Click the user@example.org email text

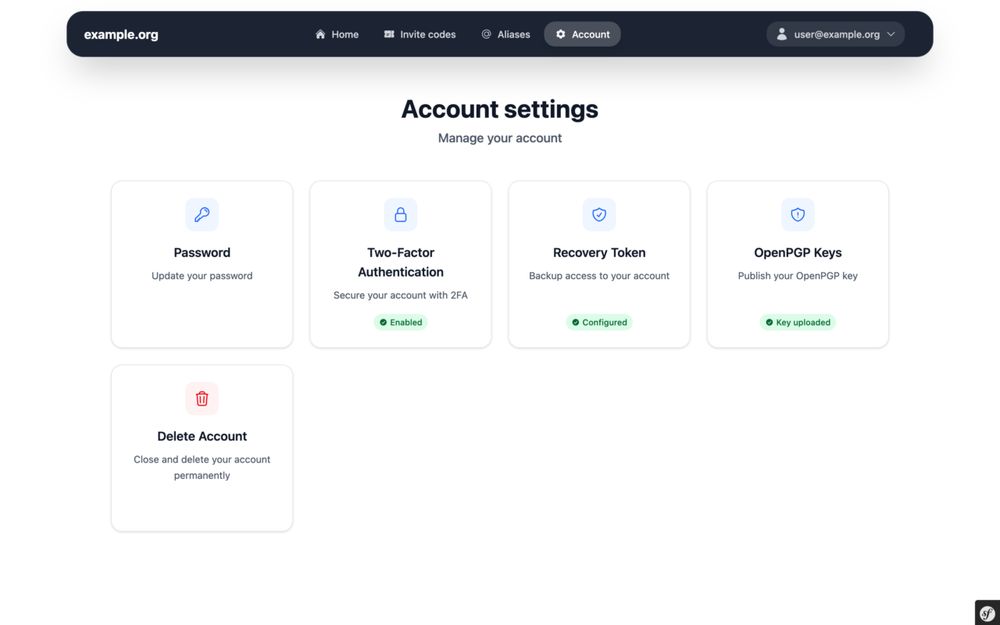[x=837, y=34]
